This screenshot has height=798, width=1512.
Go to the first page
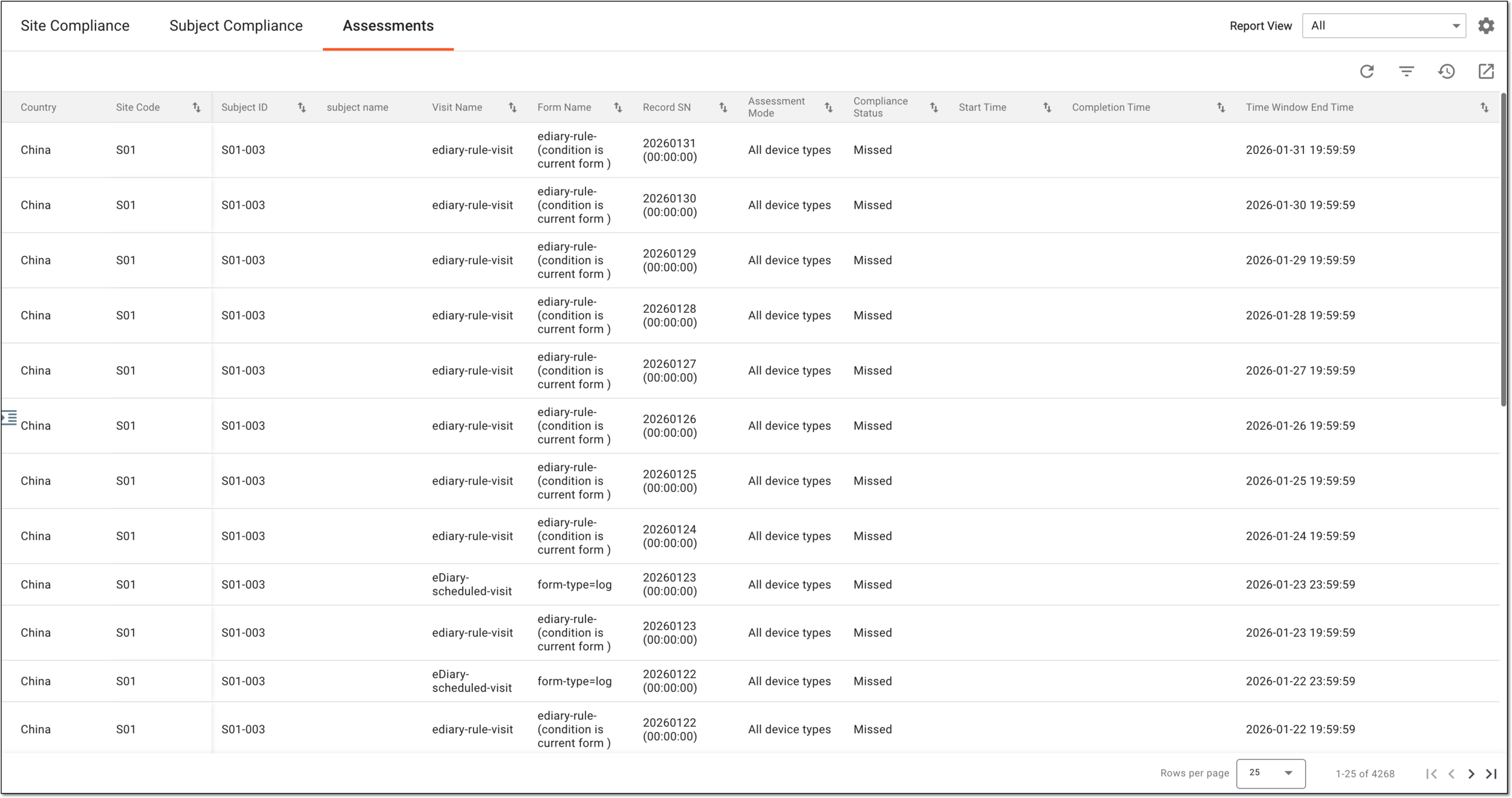[x=1431, y=774]
